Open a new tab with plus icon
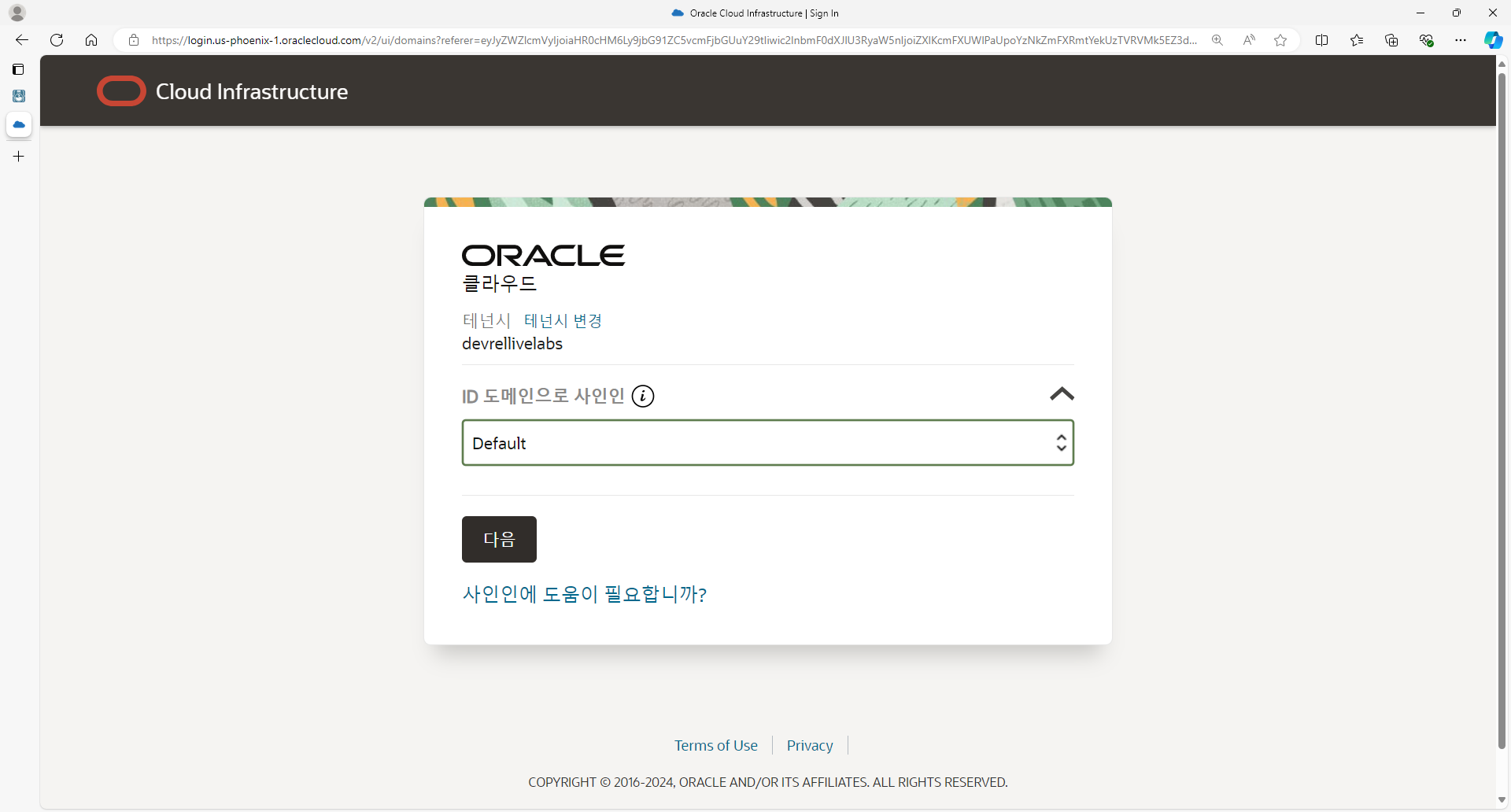1511x812 pixels. tap(19, 157)
